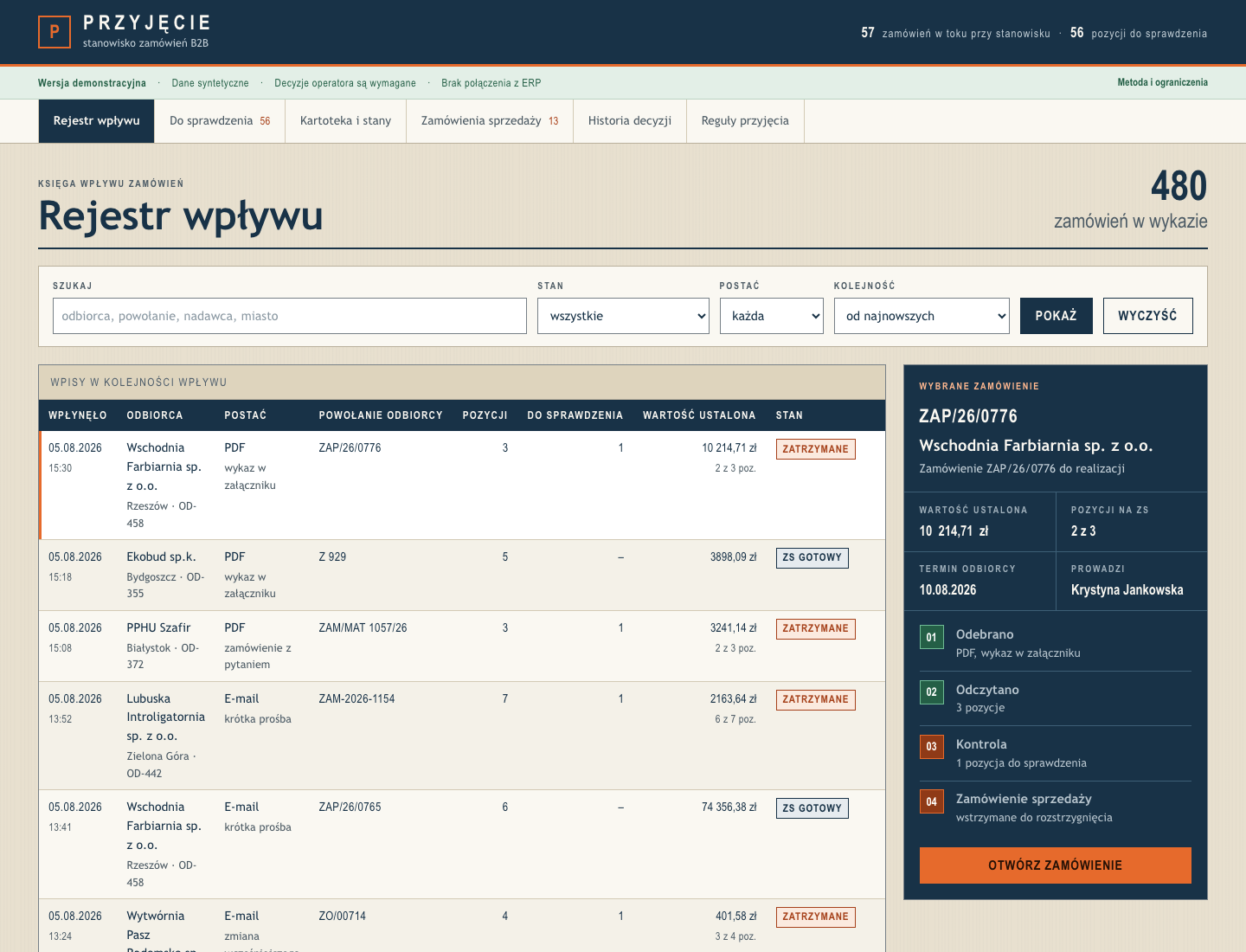
Task: Click Wersja demonstracyjna notice
Action: [92, 83]
